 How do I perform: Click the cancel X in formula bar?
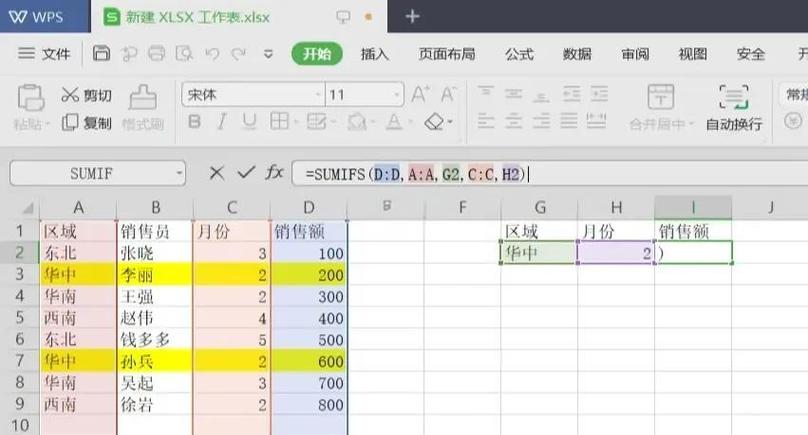point(216,173)
